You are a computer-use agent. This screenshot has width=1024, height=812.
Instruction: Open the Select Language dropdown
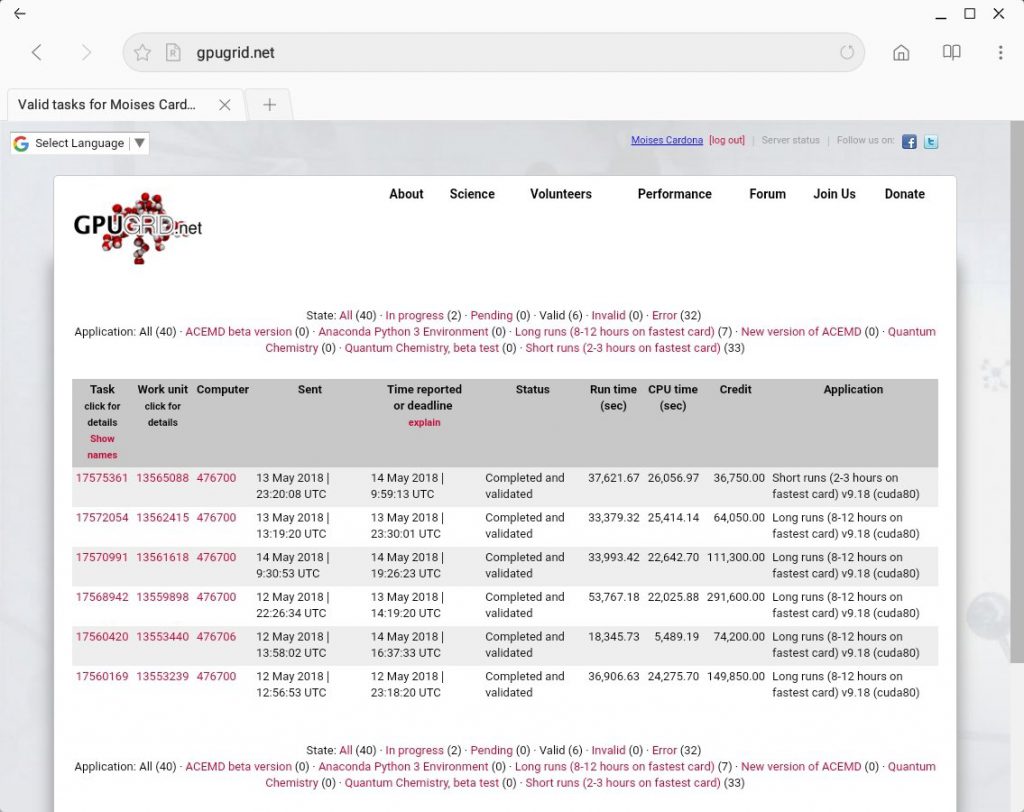[80, 143]
